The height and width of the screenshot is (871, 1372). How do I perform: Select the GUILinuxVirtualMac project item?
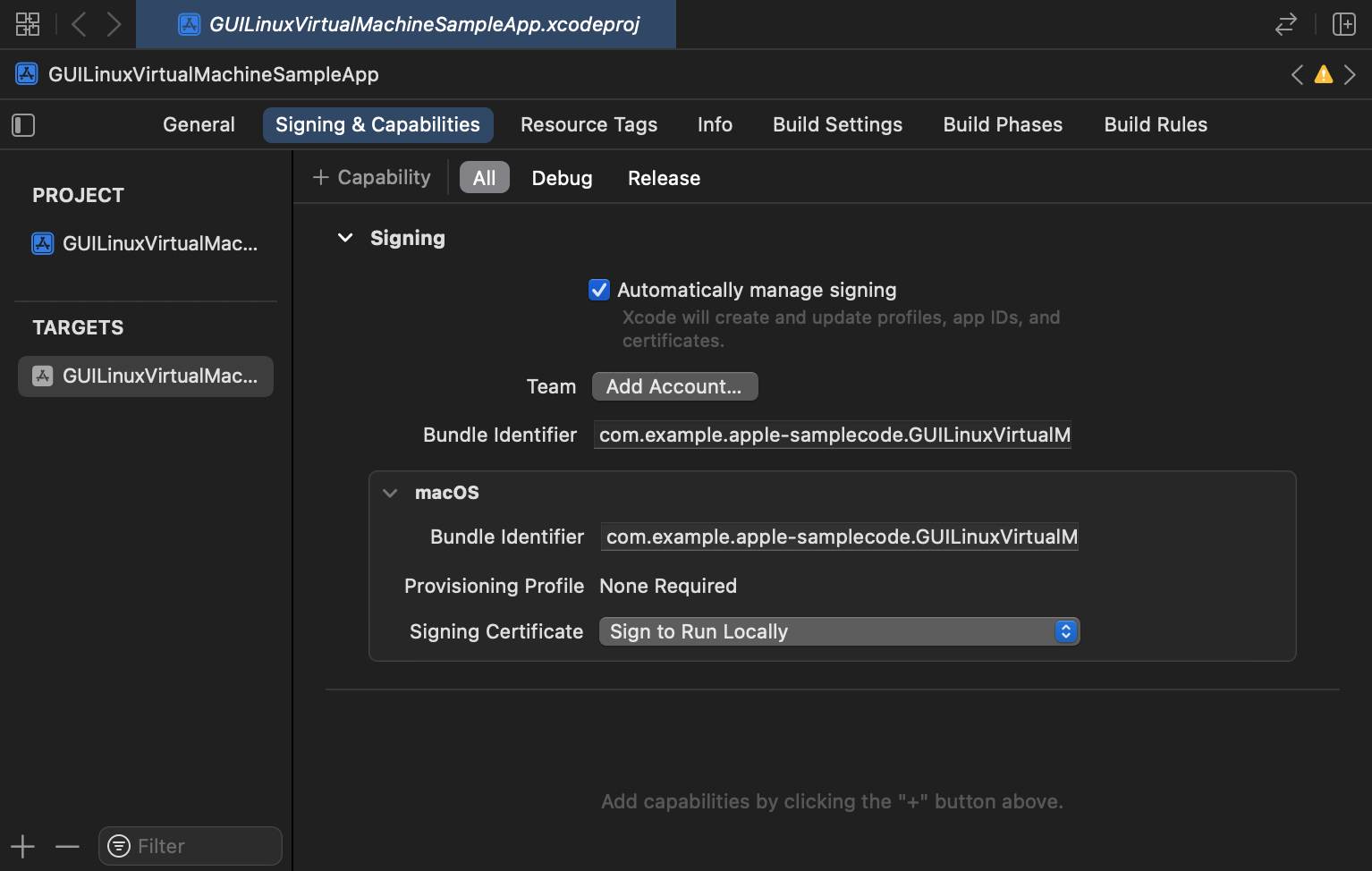pyautogui.click(x=146, y=243)
